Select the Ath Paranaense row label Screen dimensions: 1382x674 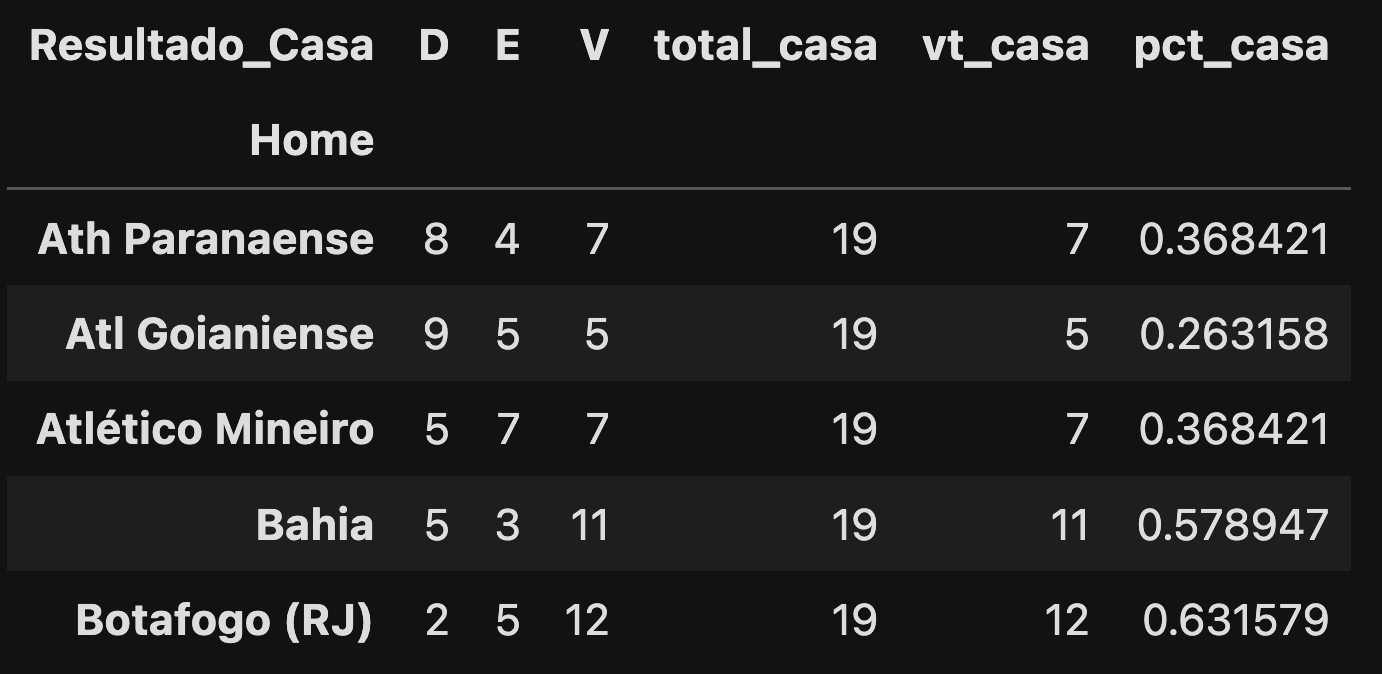pos(206,239)
